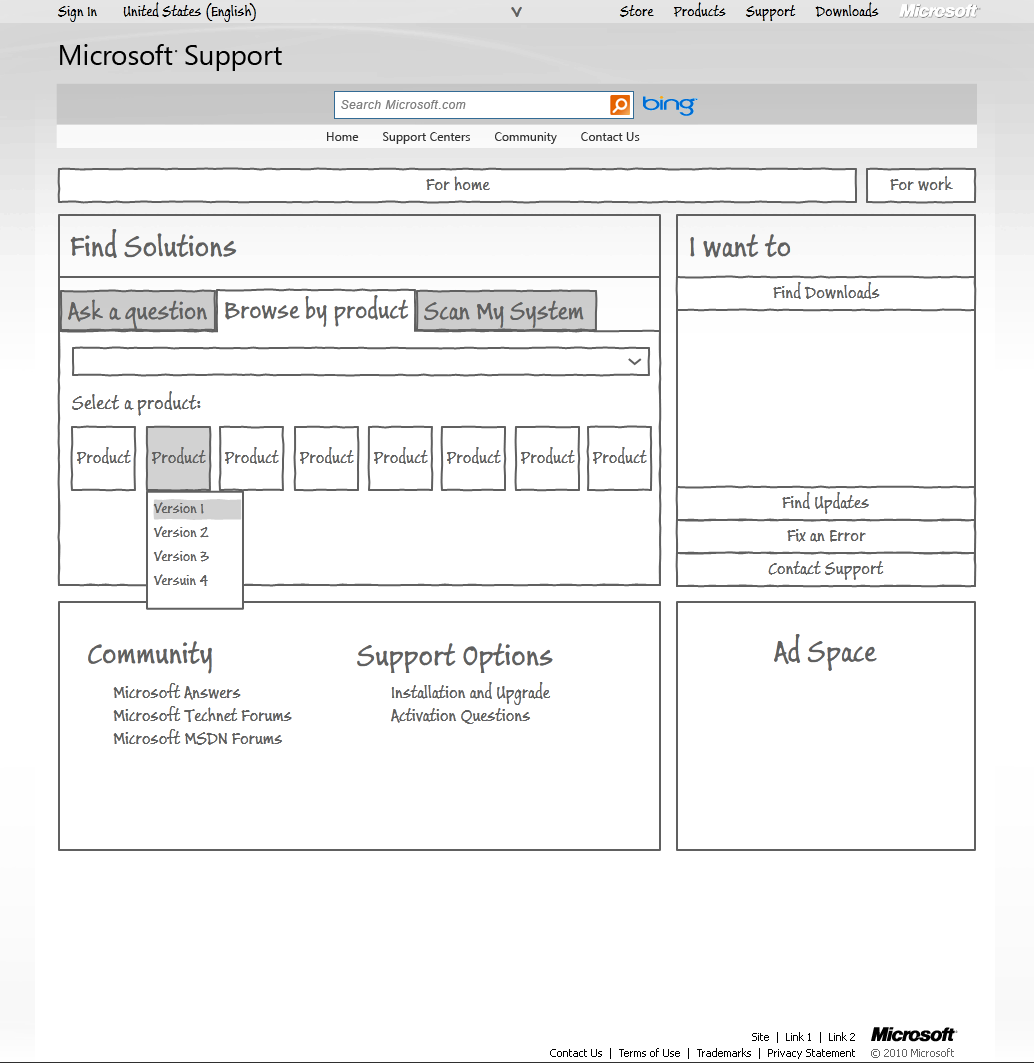
Task: Select the fourth Product tile
Action: [326, 458]
